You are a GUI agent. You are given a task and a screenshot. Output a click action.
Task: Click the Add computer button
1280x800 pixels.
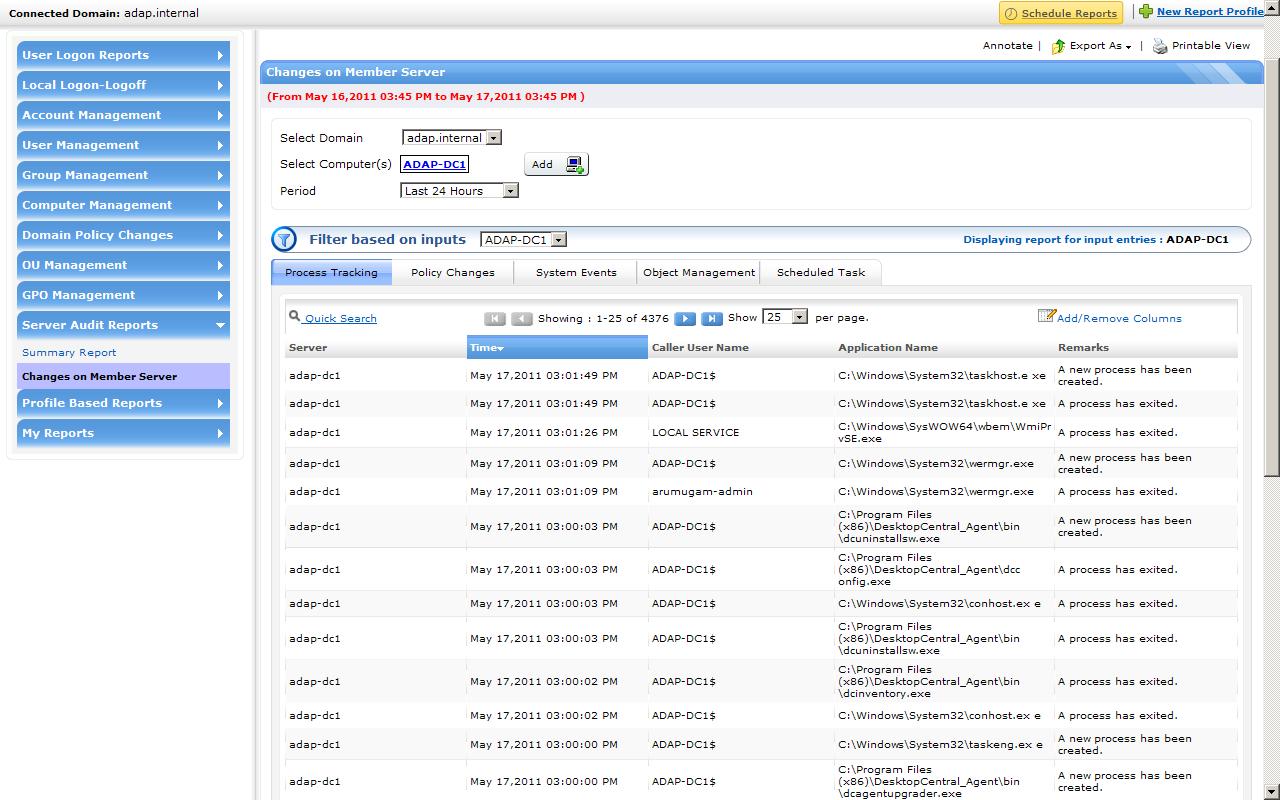(555, 164)
